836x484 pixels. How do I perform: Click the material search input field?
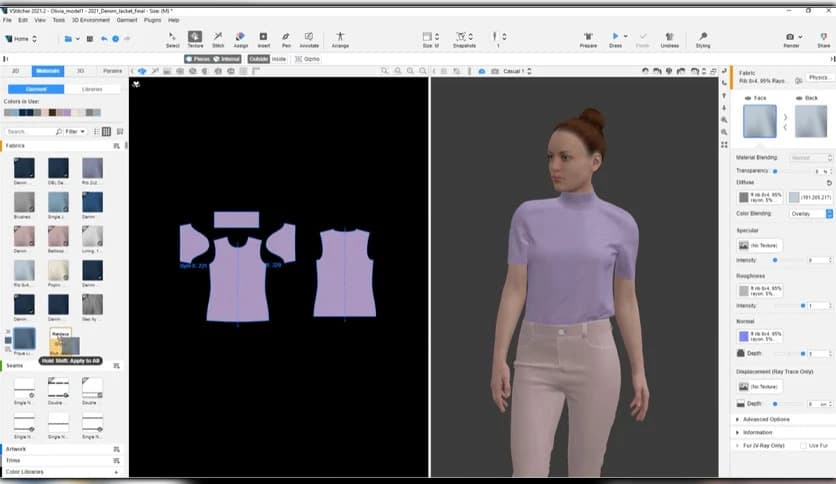click(x=30, y=131)
